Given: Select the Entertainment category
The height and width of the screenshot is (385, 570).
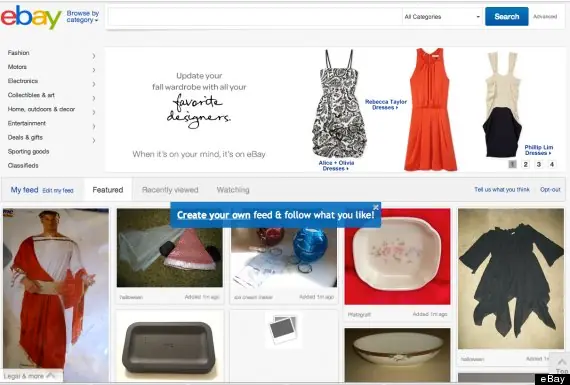Looking at the screenshot, I should 27,123.
